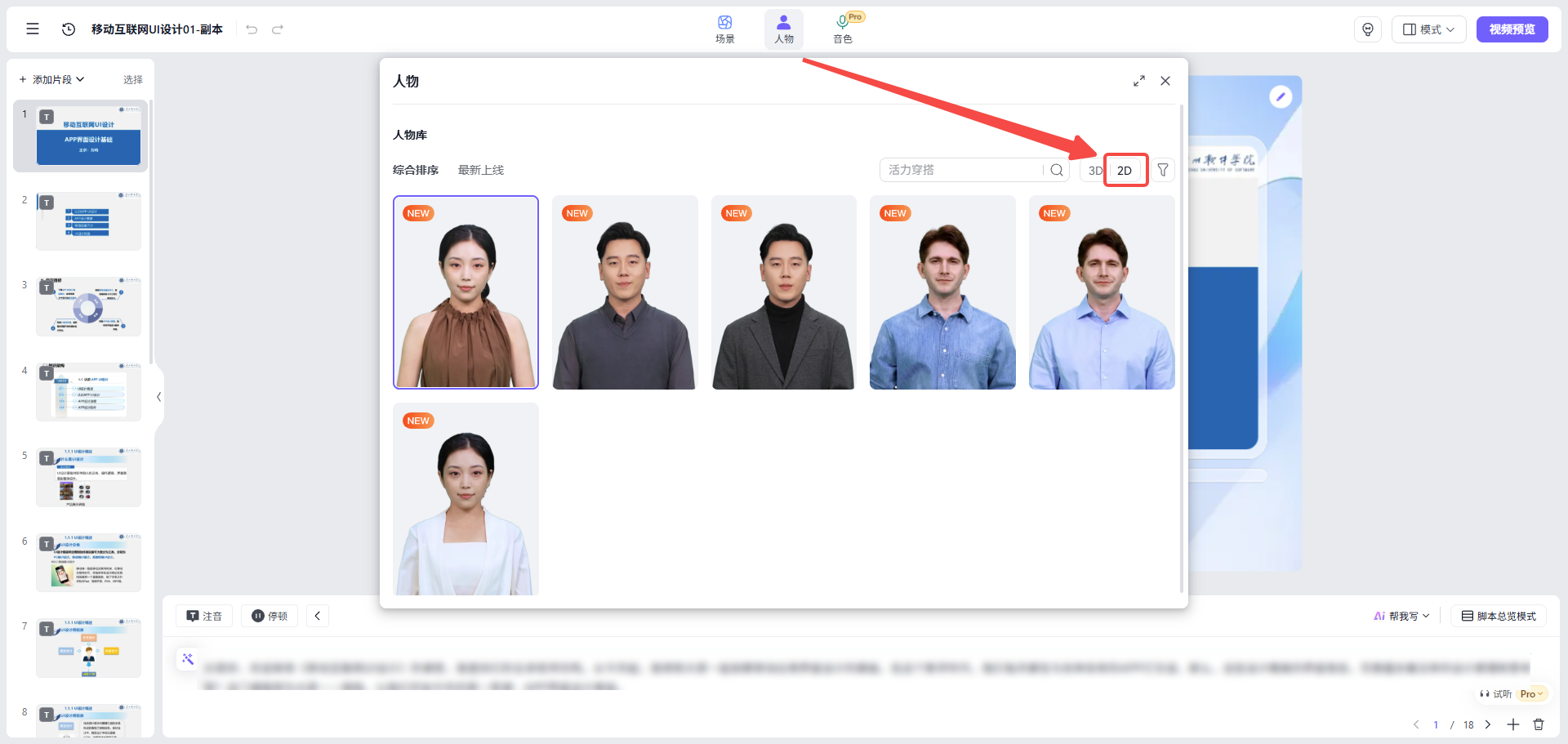Open 脚本总览模式 script overview mode
Viewport: 1568px width, 744px height.
[x=1499, y=615]
